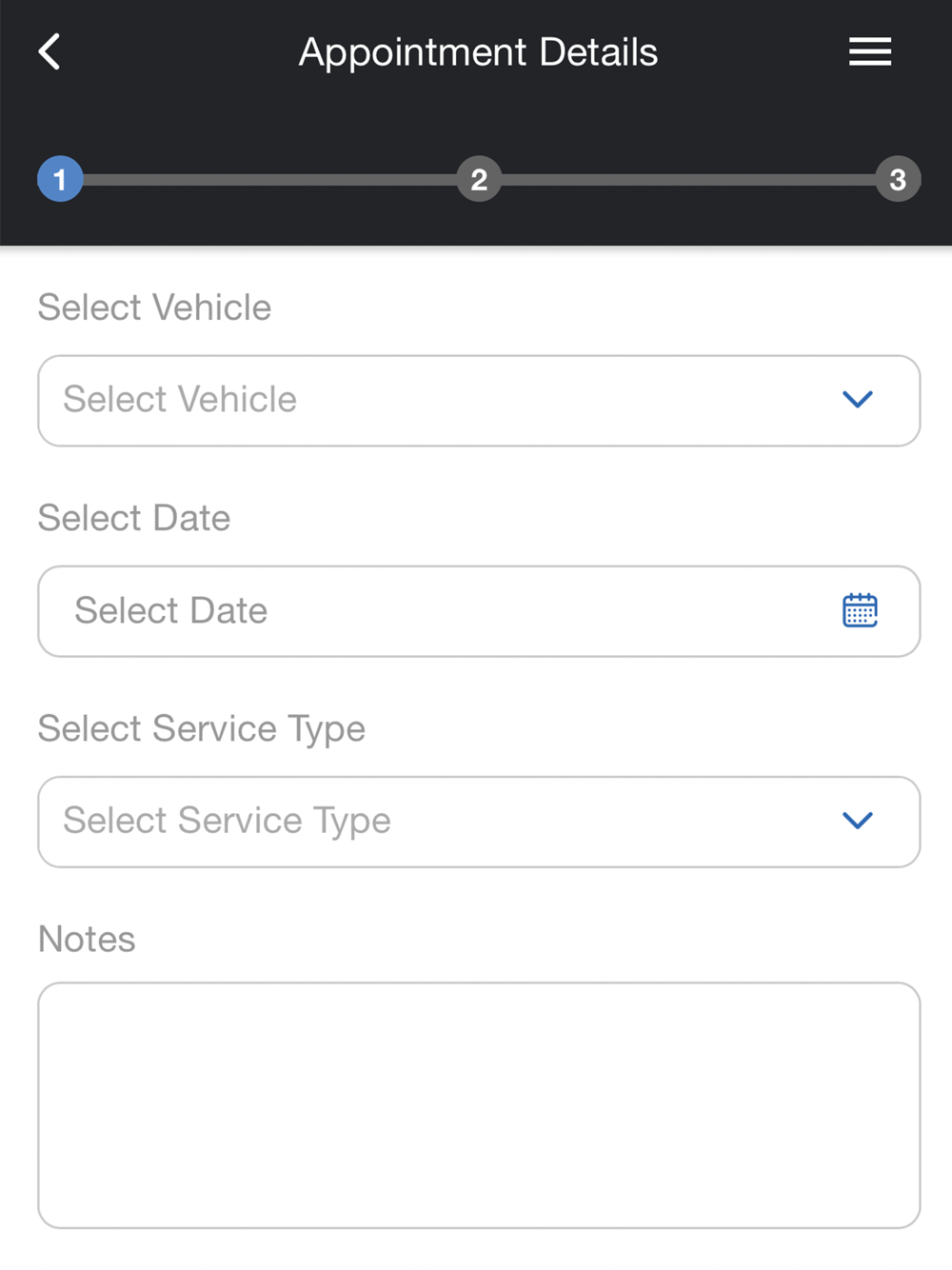The image size is (952, 1270).
Task: Click the Select Date label text
Action: tap(134, 518)
